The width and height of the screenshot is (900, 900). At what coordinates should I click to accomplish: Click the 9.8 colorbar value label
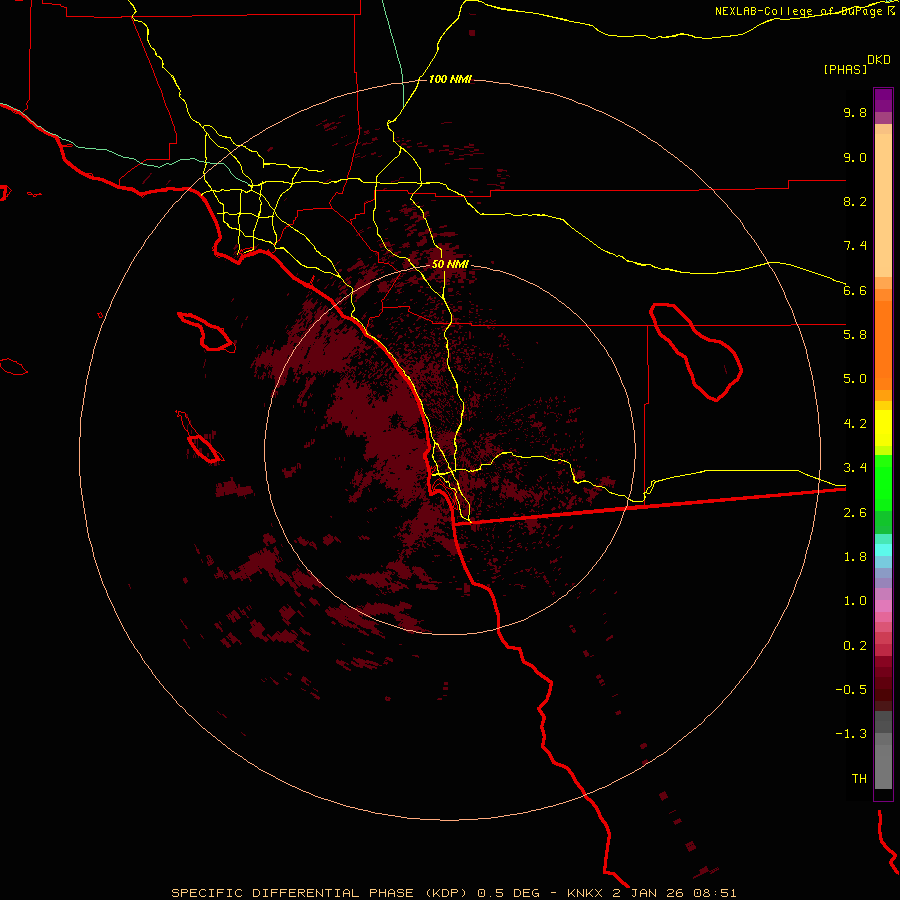click(855, 112)
